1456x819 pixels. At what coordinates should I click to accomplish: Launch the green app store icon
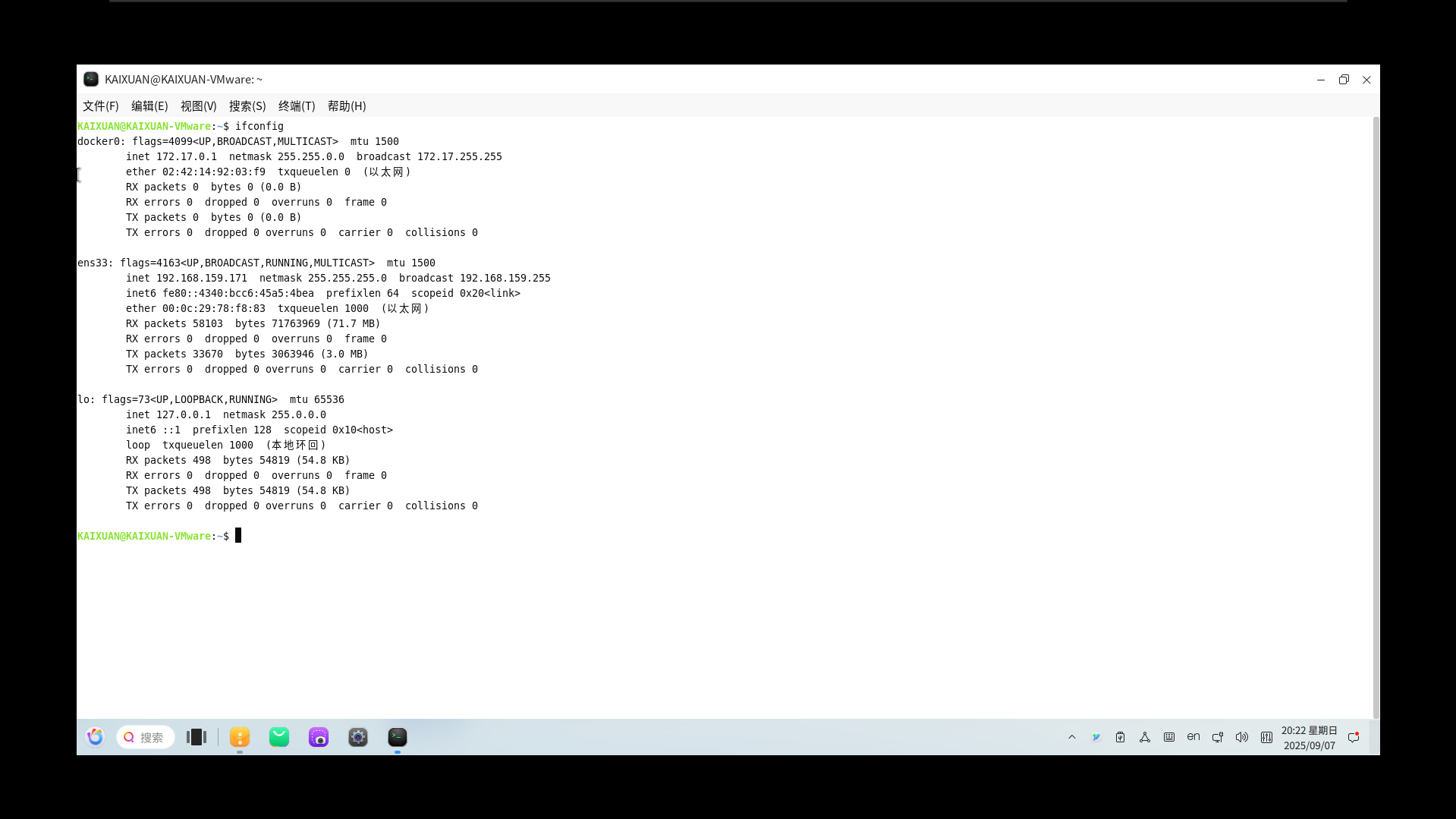(279, 737)
